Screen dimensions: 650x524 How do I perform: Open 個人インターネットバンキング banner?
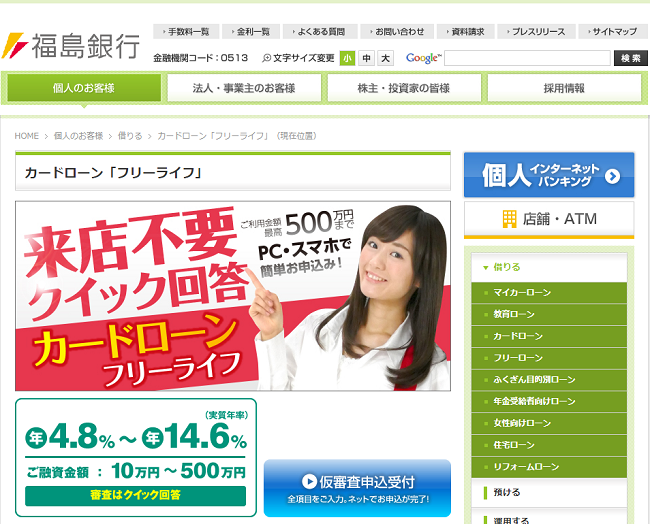click(x=549, y=175)
